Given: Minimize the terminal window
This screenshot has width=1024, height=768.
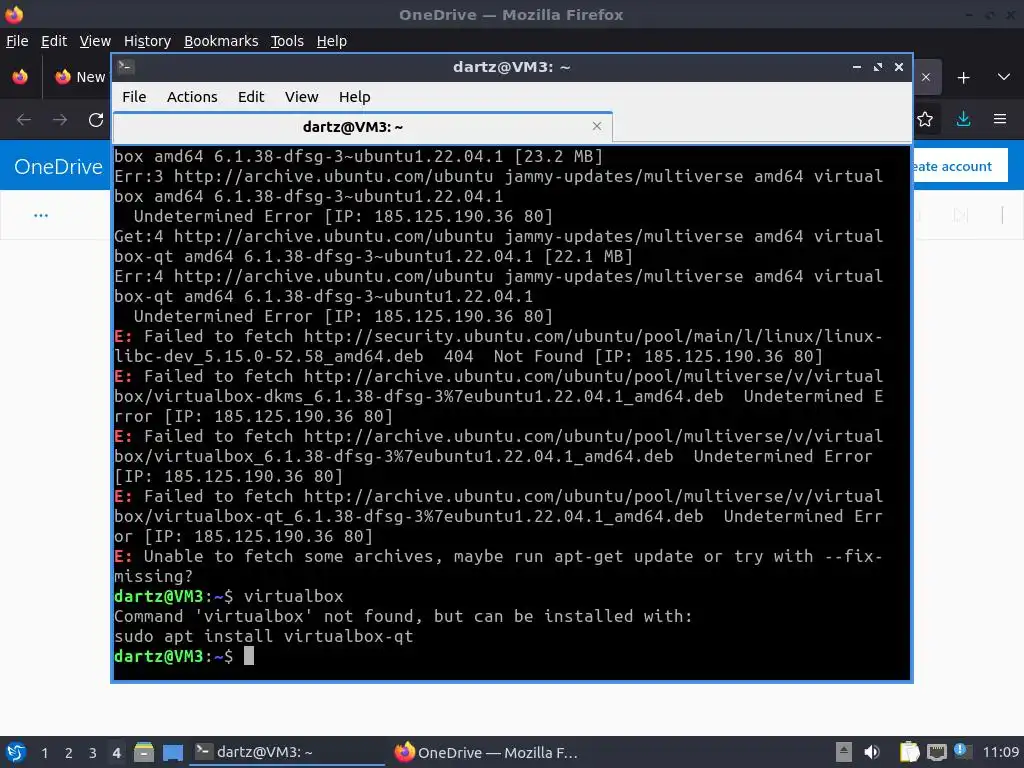Looking at the screenshot, I should click(857, 67).
